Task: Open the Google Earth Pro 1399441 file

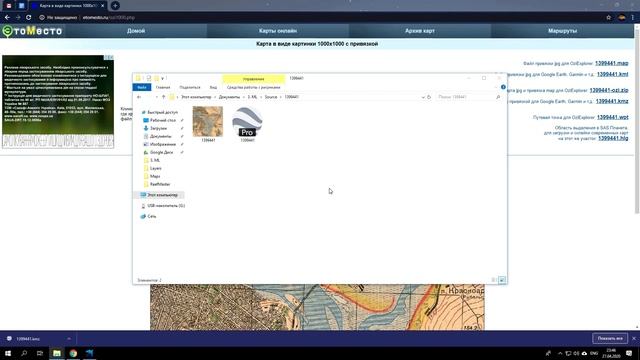Action: (247, 124)
